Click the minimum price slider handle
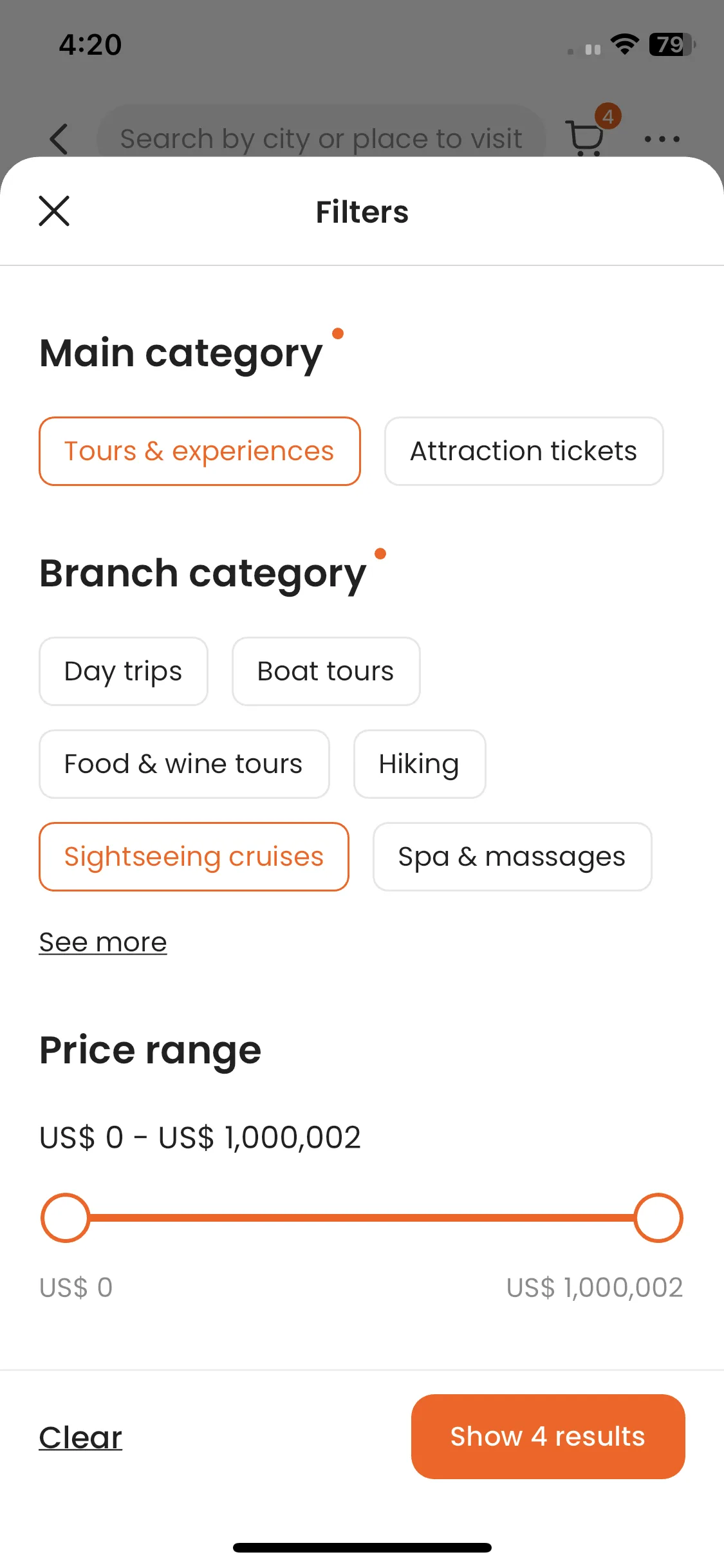This screenshot has height=1568, width=724. [x=65, y=1218]
